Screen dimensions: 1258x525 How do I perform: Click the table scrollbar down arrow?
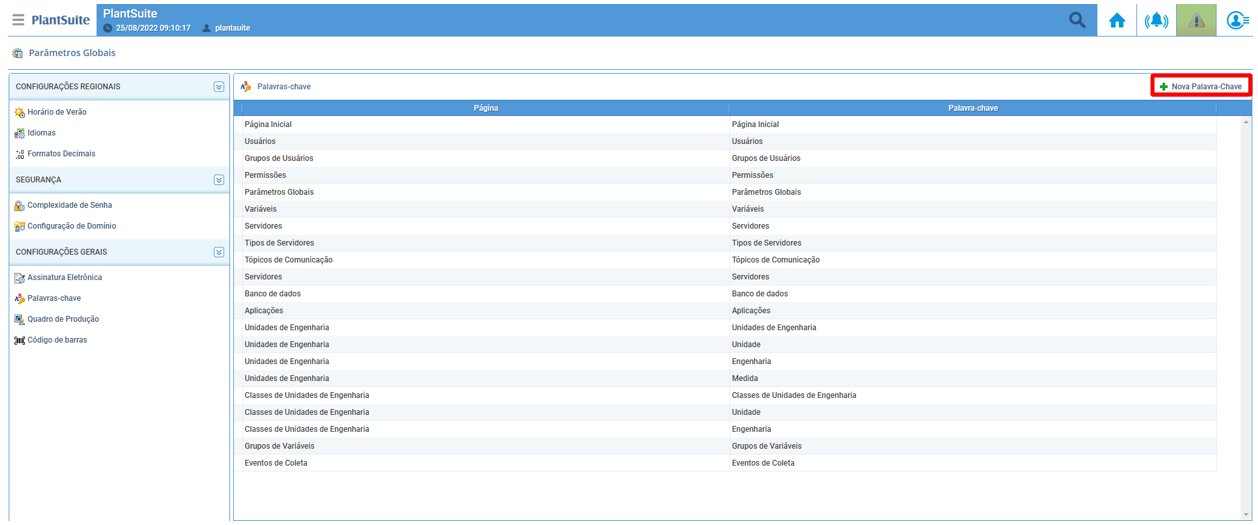click(1246, 514)
